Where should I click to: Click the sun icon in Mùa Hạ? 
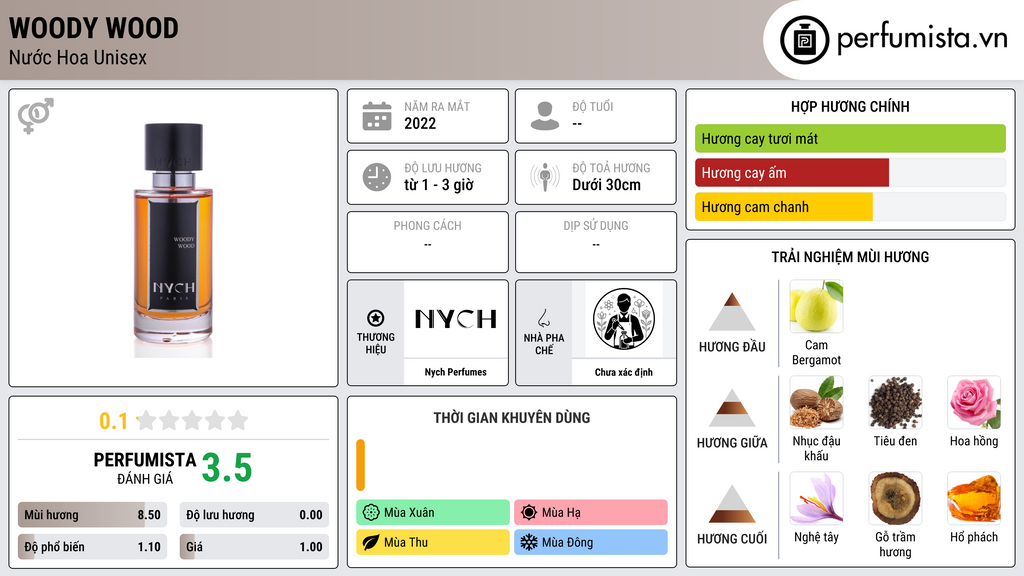(x=528, y=513)
